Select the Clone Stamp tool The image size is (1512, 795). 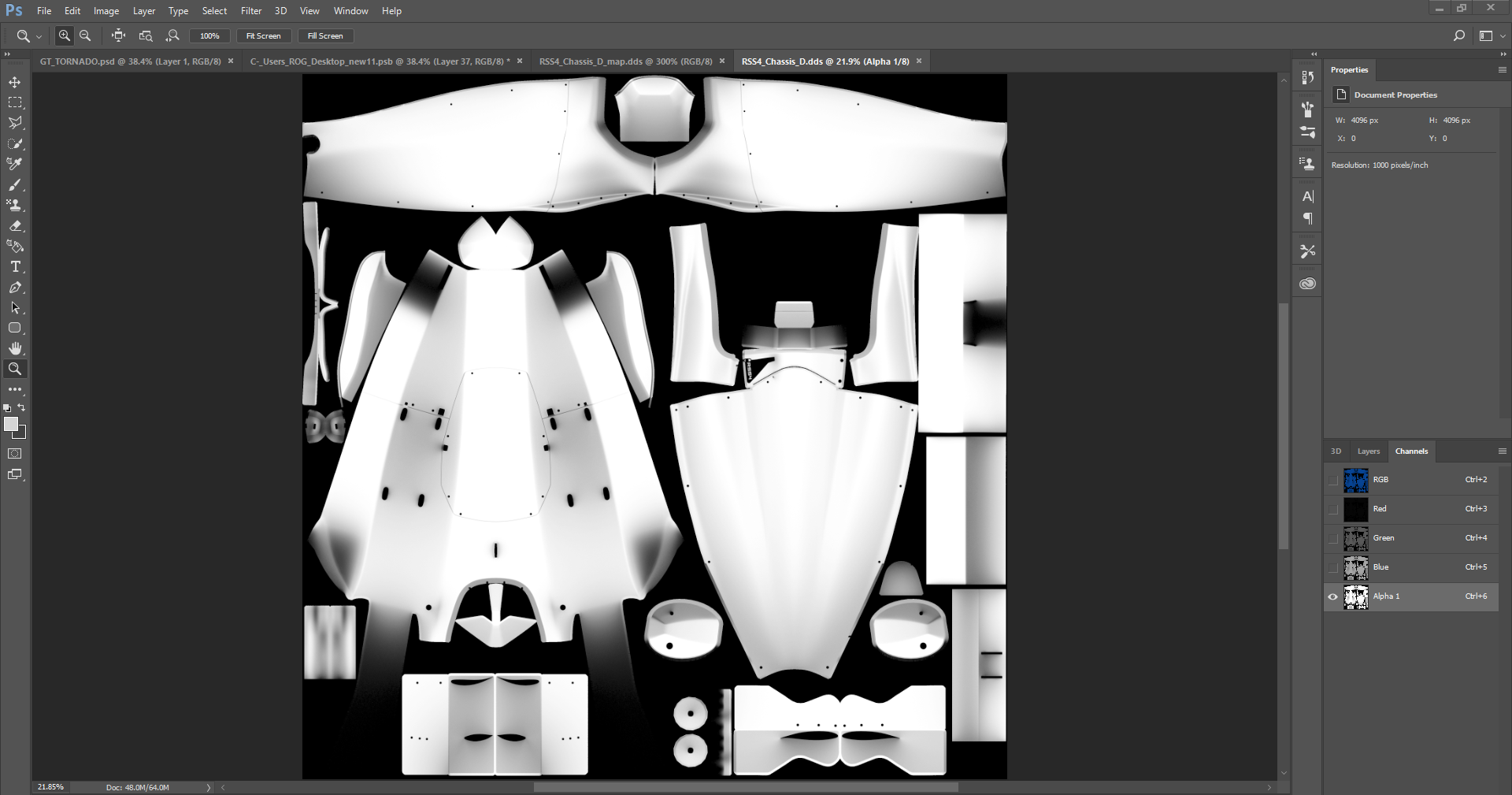click(15, 205)
